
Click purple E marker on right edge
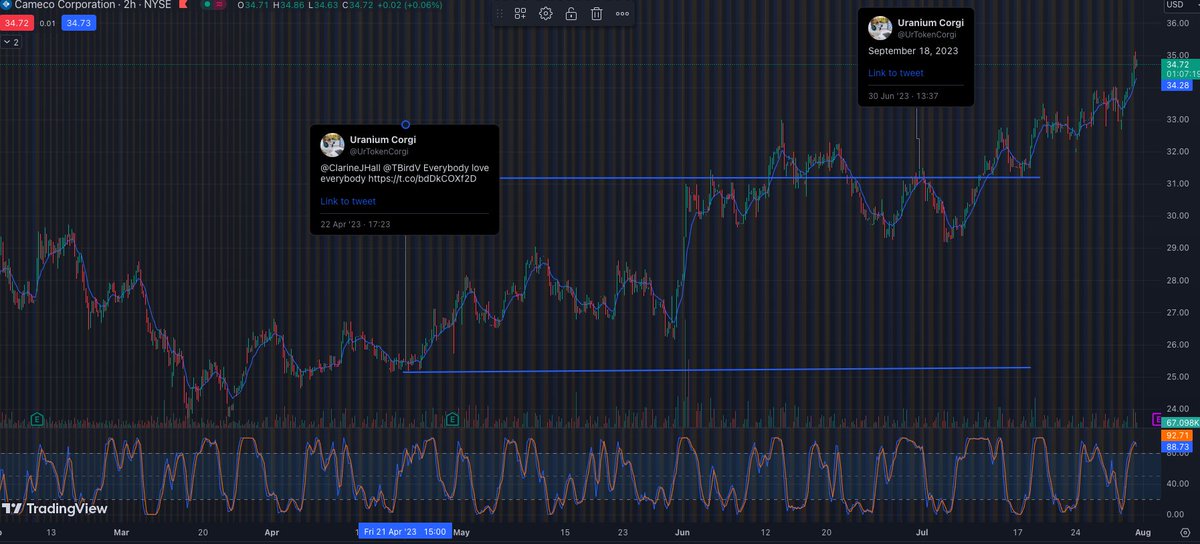point(1158,419)
